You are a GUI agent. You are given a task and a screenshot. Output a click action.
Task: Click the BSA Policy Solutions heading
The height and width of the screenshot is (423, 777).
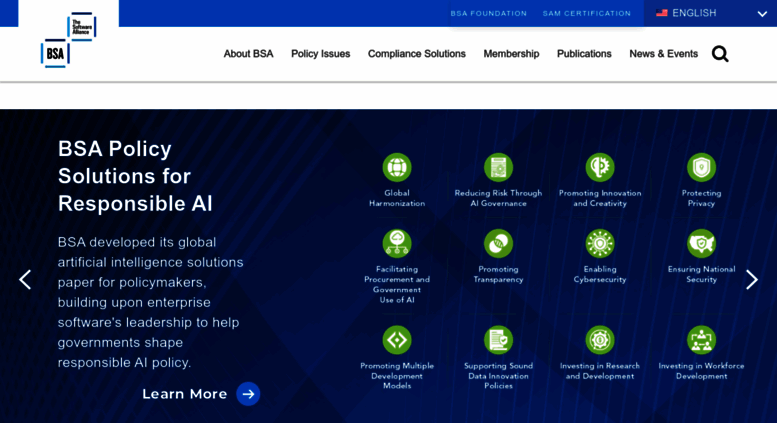[x=135, y=176]
